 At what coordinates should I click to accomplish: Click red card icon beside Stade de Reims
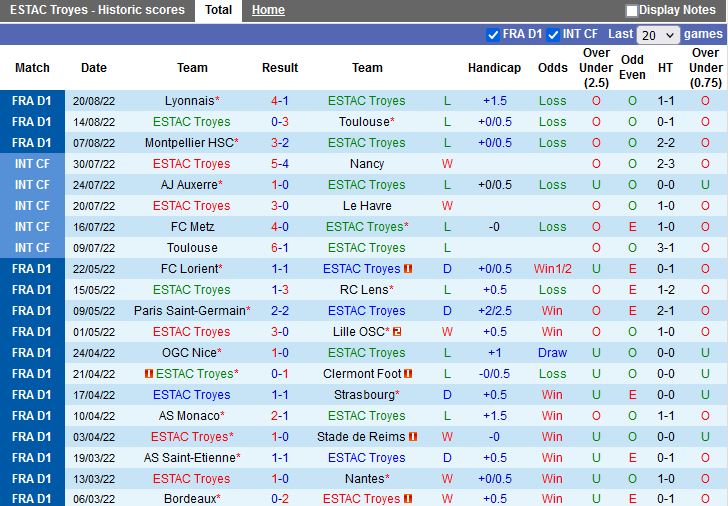[x=412, y=437]
